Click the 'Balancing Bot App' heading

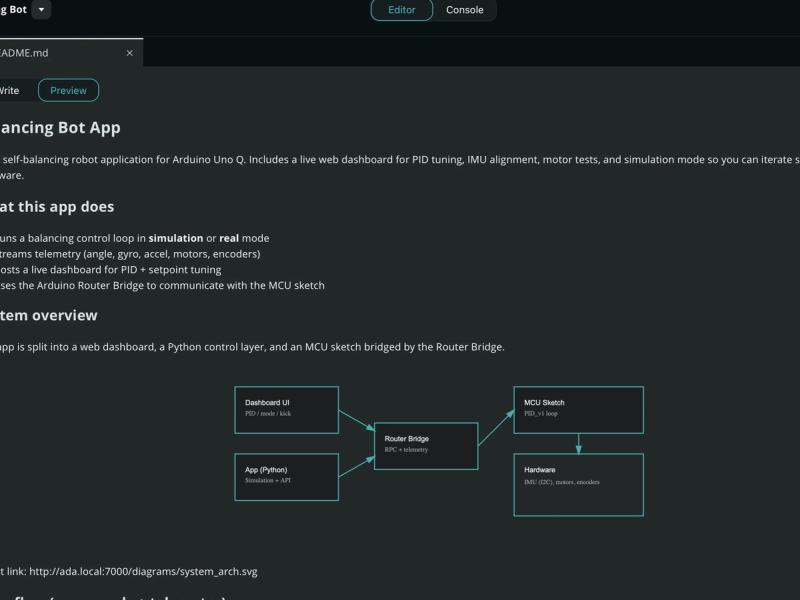(x=60, y=128)
